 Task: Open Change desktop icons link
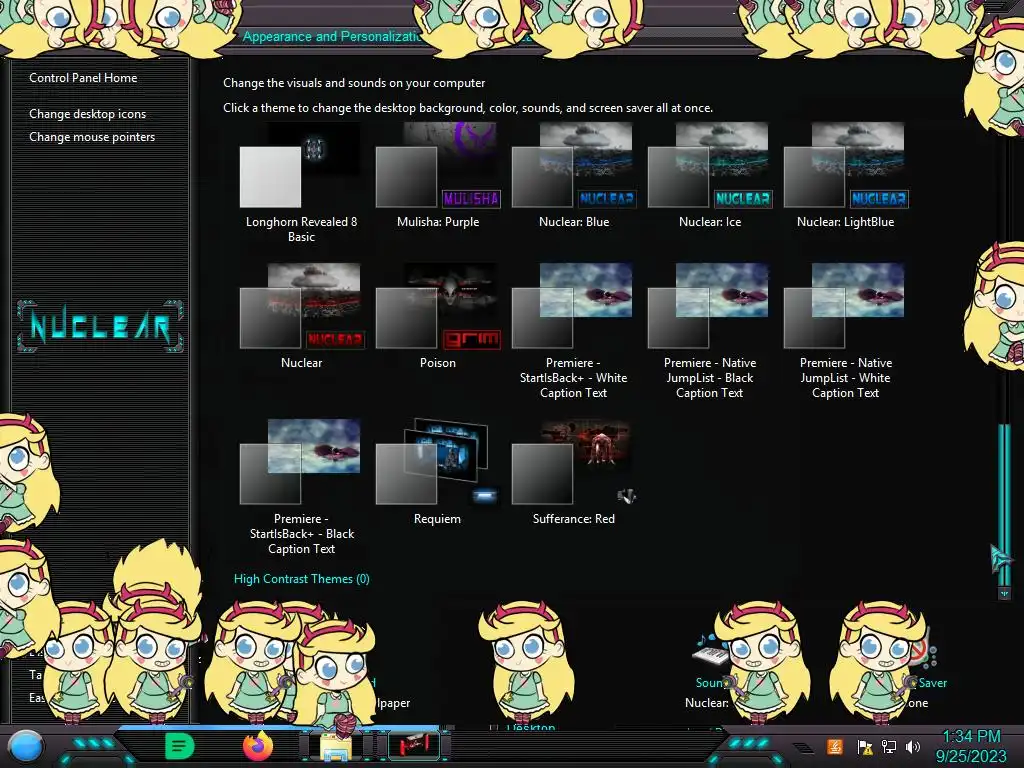tap(88, 114)
